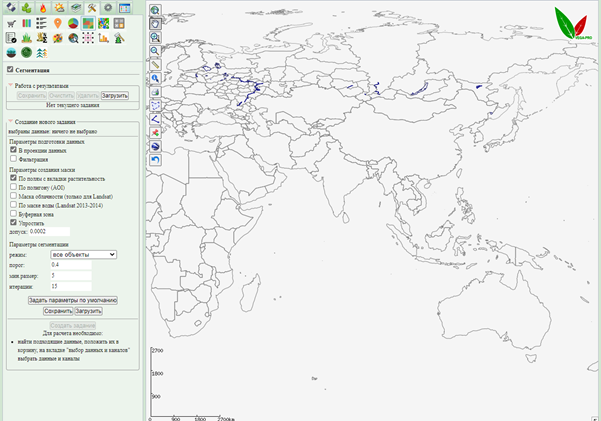The width and height of the screenshot is (601, 421).
Task: Click the ruler measurement tool
Action: click(156, 64)
